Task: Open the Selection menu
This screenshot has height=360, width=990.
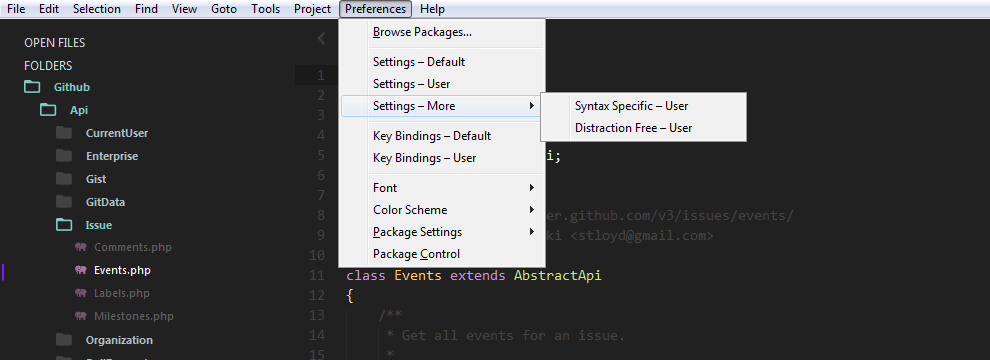Action: coord(97,9)
